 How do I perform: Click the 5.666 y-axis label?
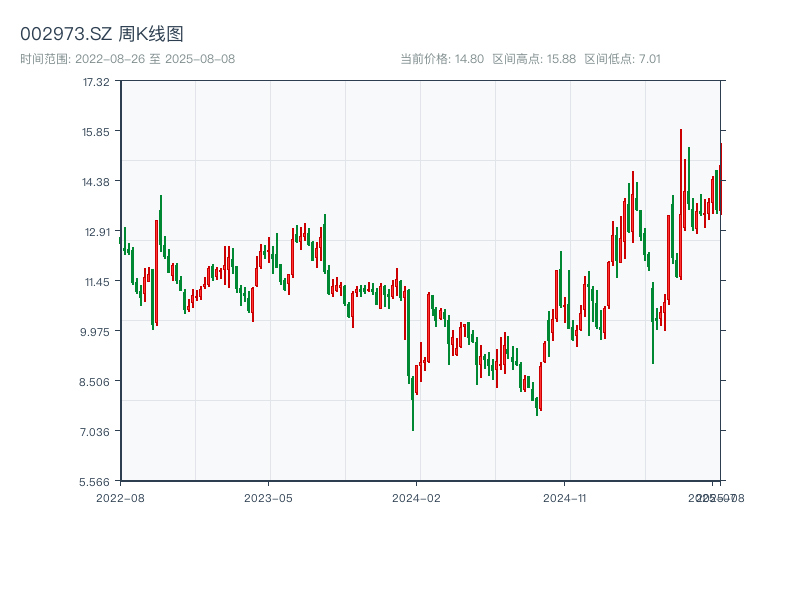[97, 481]
